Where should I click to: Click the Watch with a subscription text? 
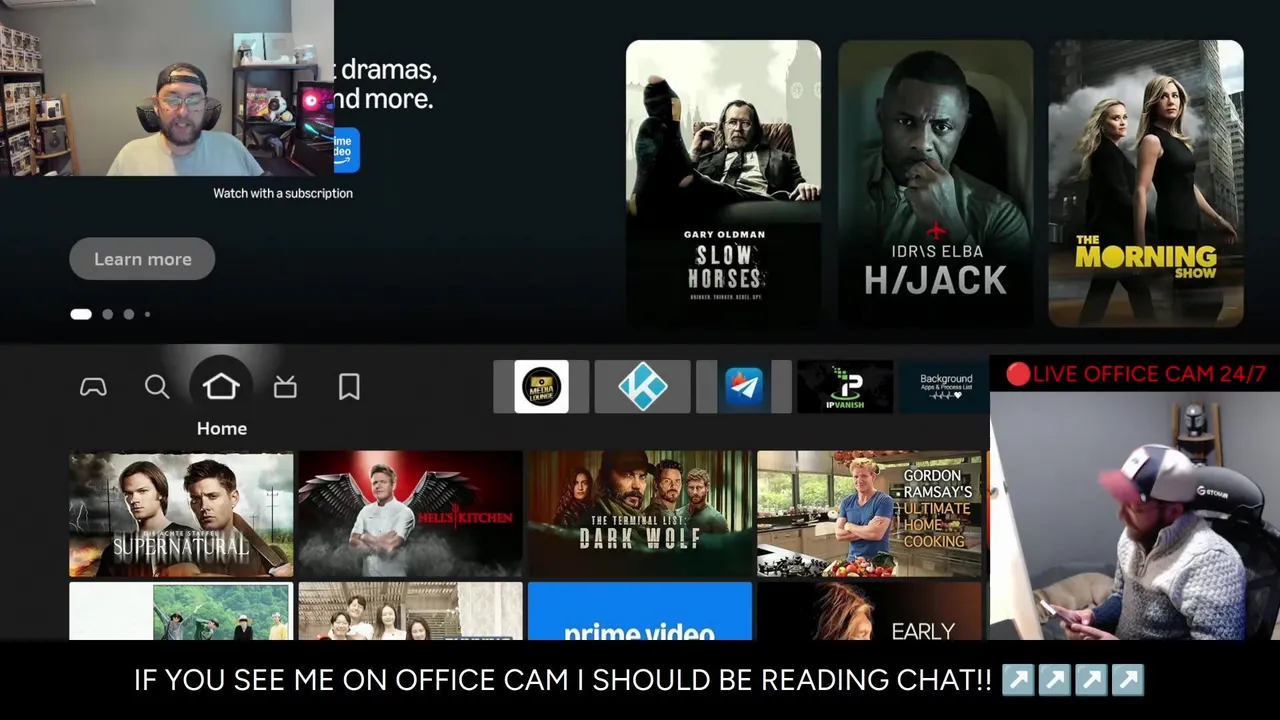[283, 193]
